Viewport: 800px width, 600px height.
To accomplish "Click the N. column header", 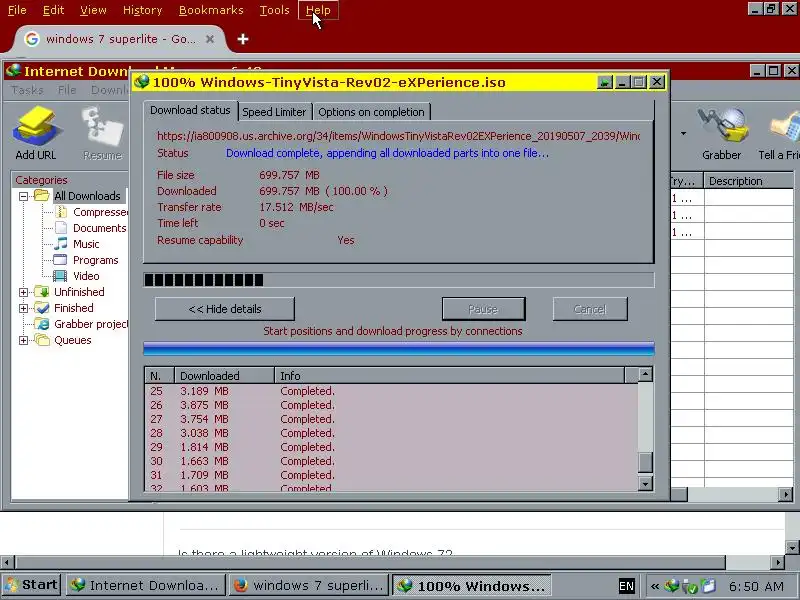I will click(x=160, y=376).
